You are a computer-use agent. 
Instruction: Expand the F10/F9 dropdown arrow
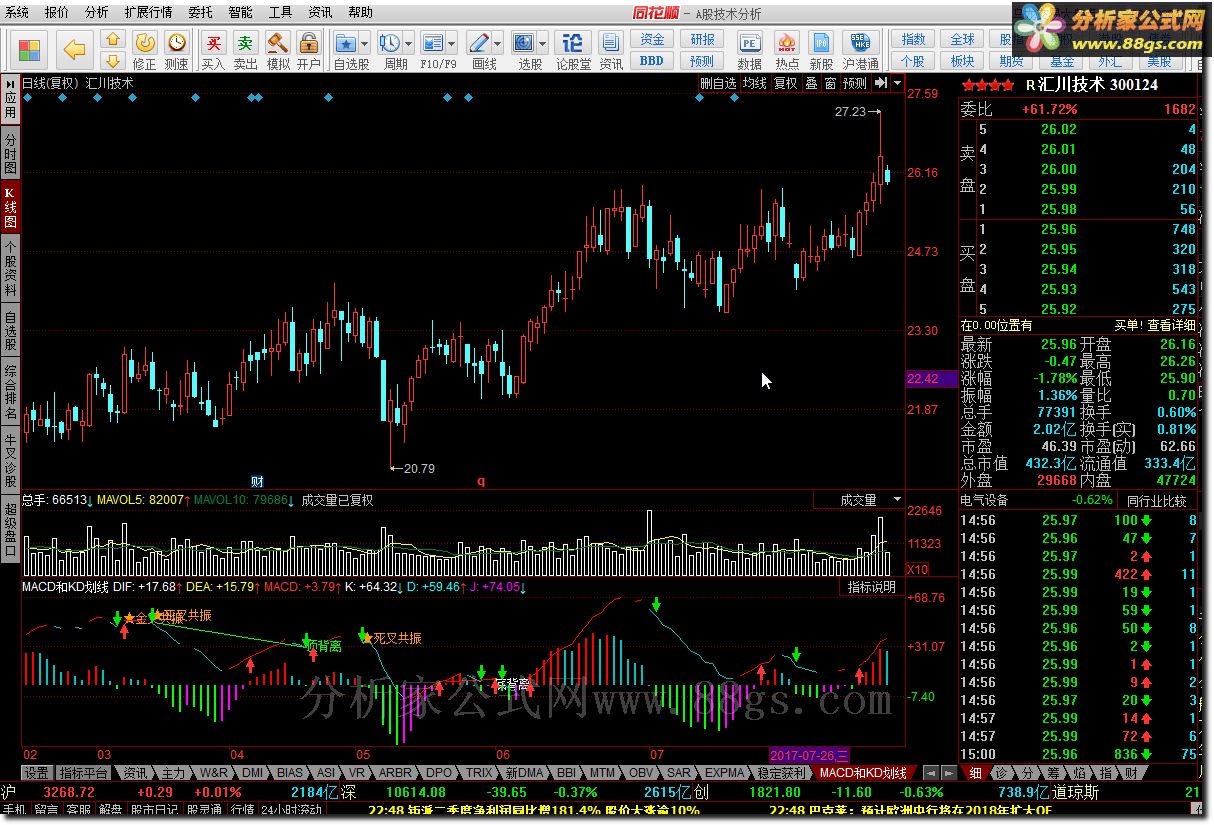452,43
